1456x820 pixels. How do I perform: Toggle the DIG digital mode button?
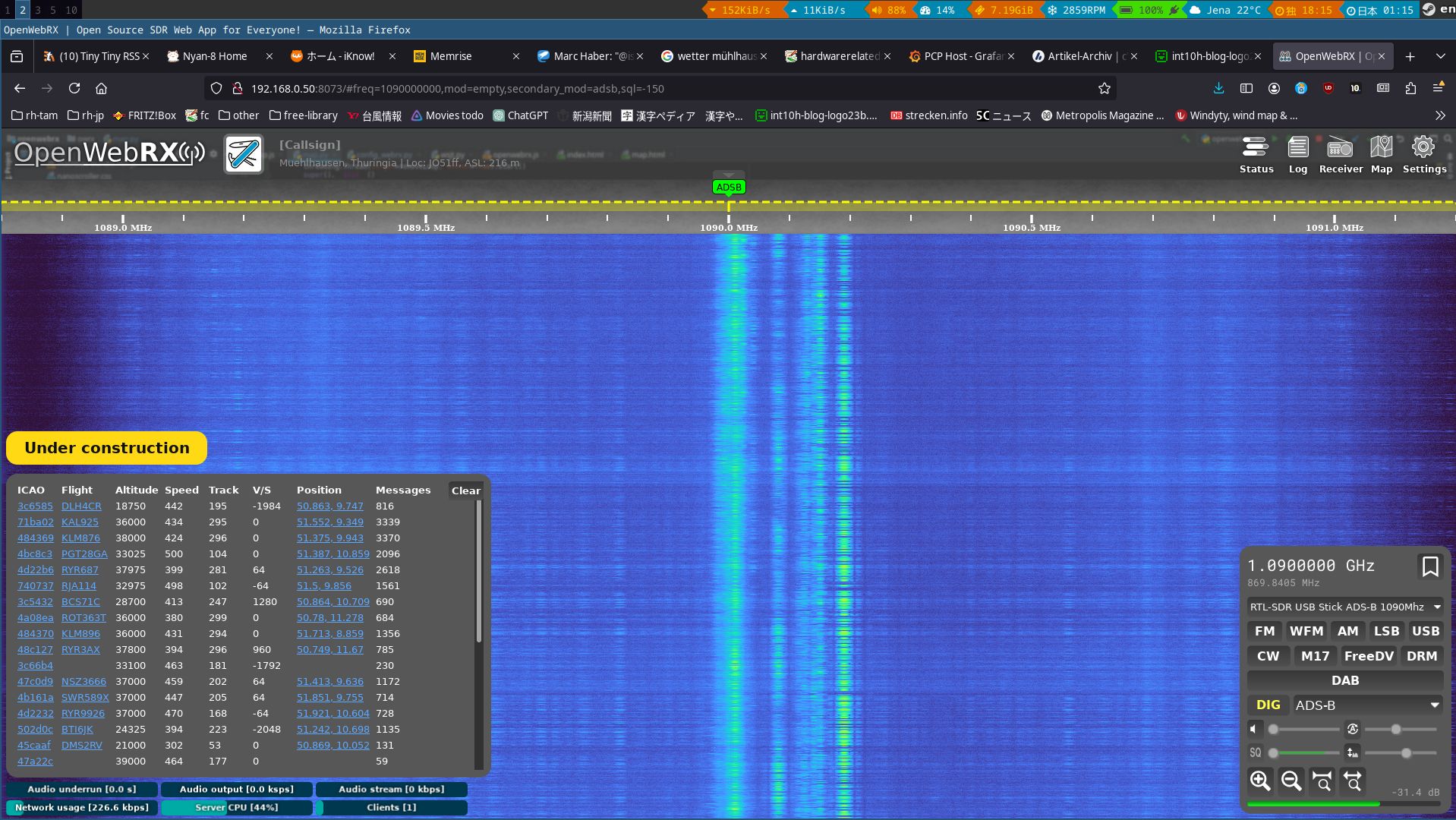point(1268,705)
